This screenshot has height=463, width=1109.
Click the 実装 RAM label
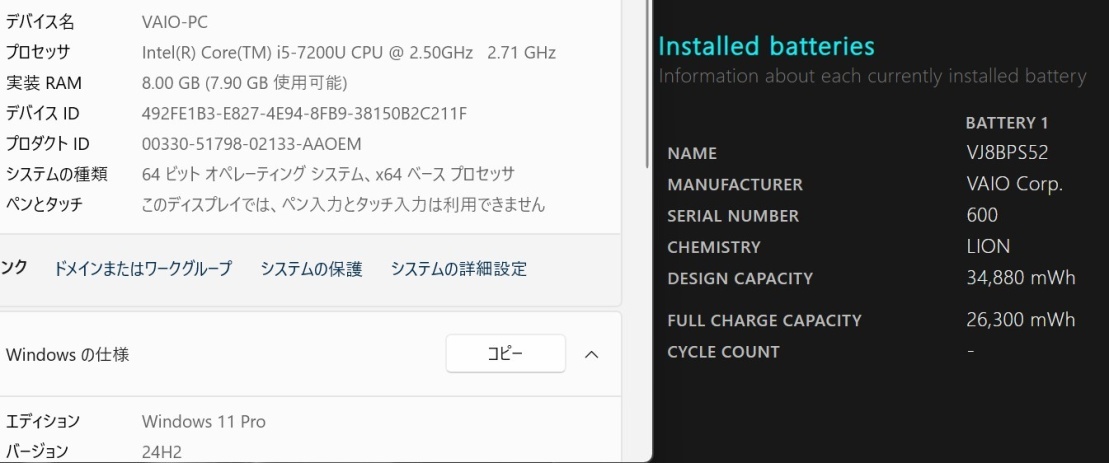44,83
